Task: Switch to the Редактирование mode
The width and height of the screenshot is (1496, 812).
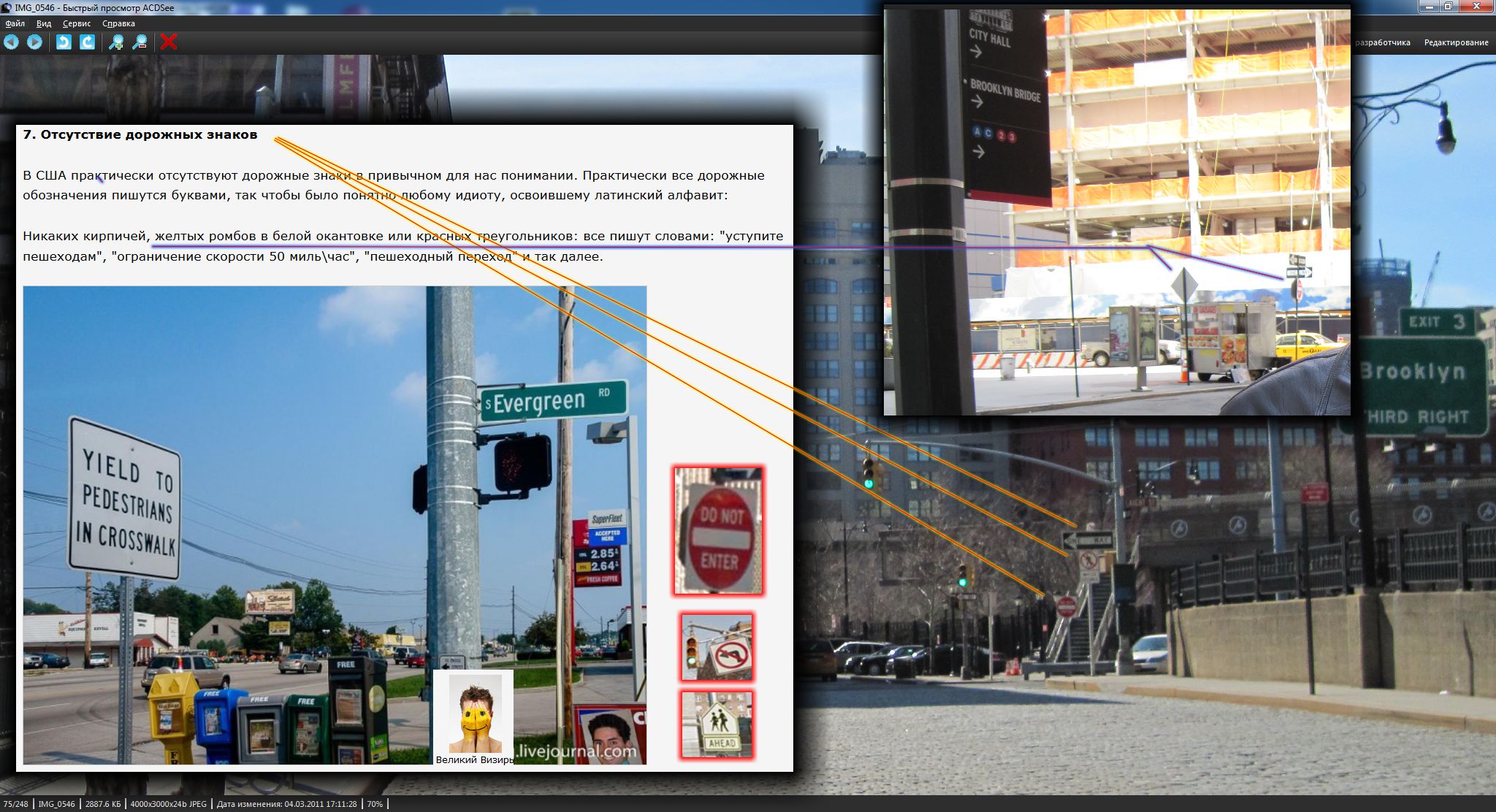Action: [1456, 42]
